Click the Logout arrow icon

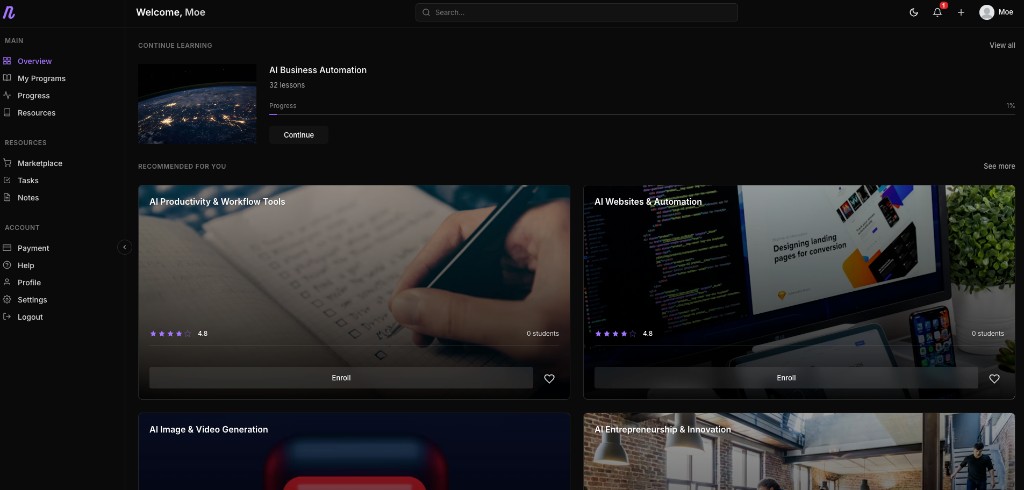pos(7,317)
